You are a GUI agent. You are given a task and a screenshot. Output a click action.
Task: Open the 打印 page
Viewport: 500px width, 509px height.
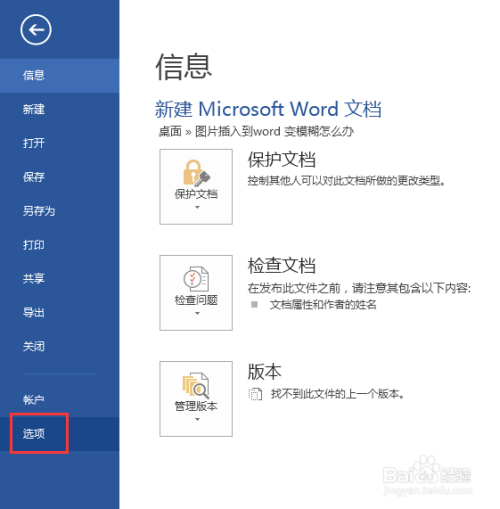[x=60, y=245]
